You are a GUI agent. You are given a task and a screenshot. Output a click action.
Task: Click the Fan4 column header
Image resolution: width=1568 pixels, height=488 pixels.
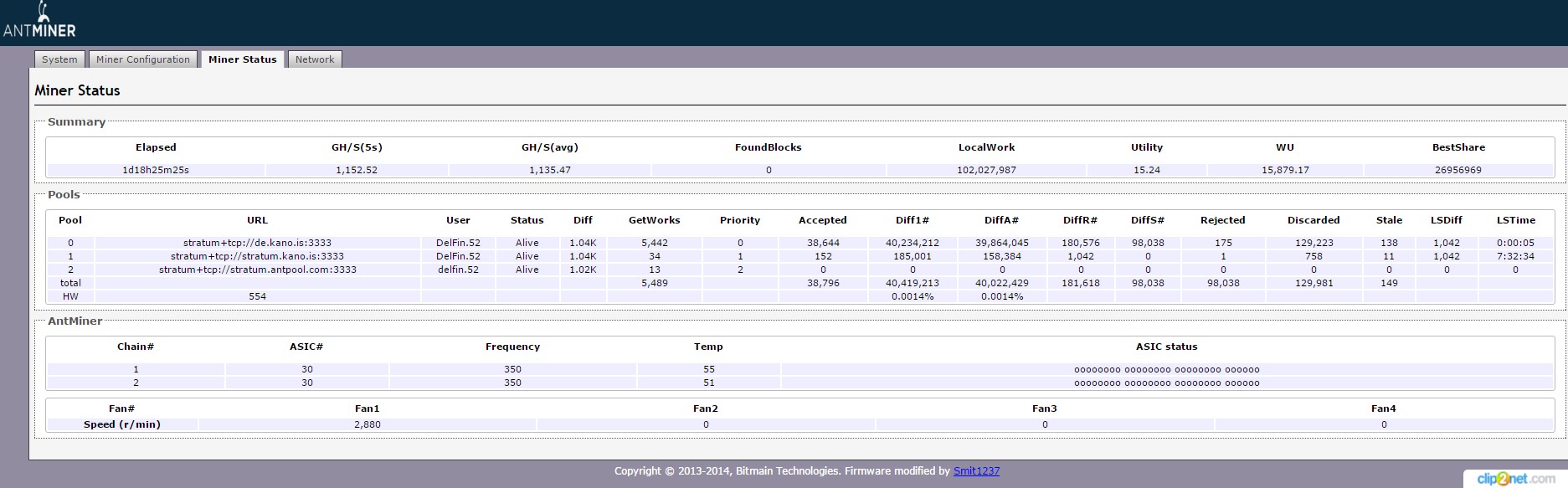[x=1384, y=408]
